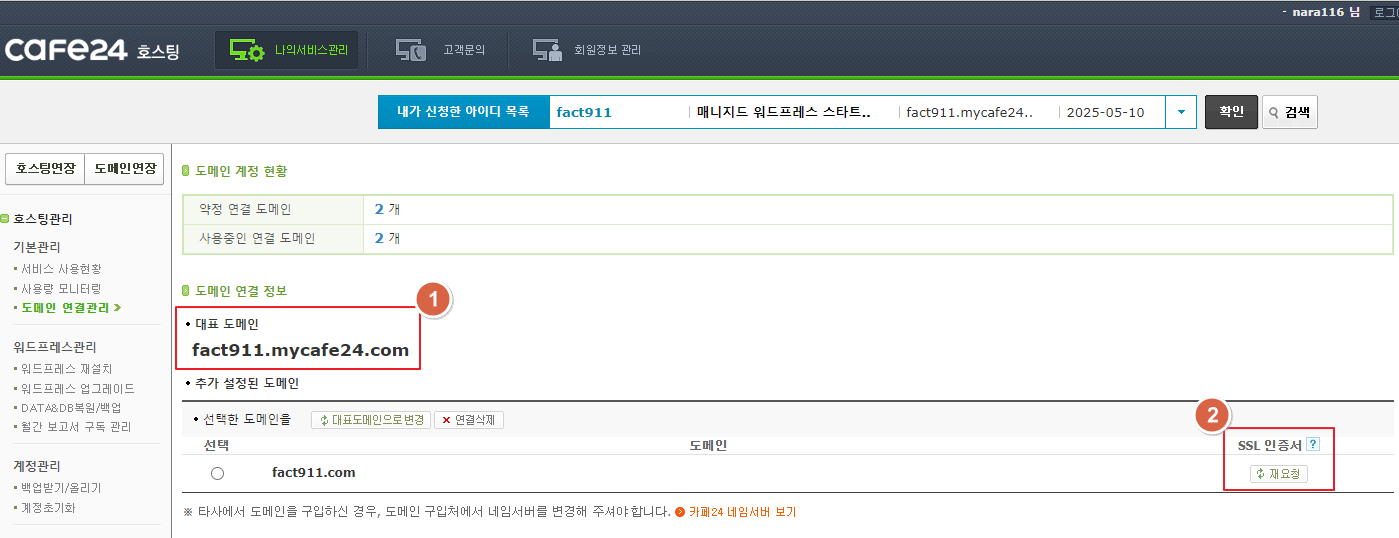Open the 나의서비스관리 menu

point(286,50)
